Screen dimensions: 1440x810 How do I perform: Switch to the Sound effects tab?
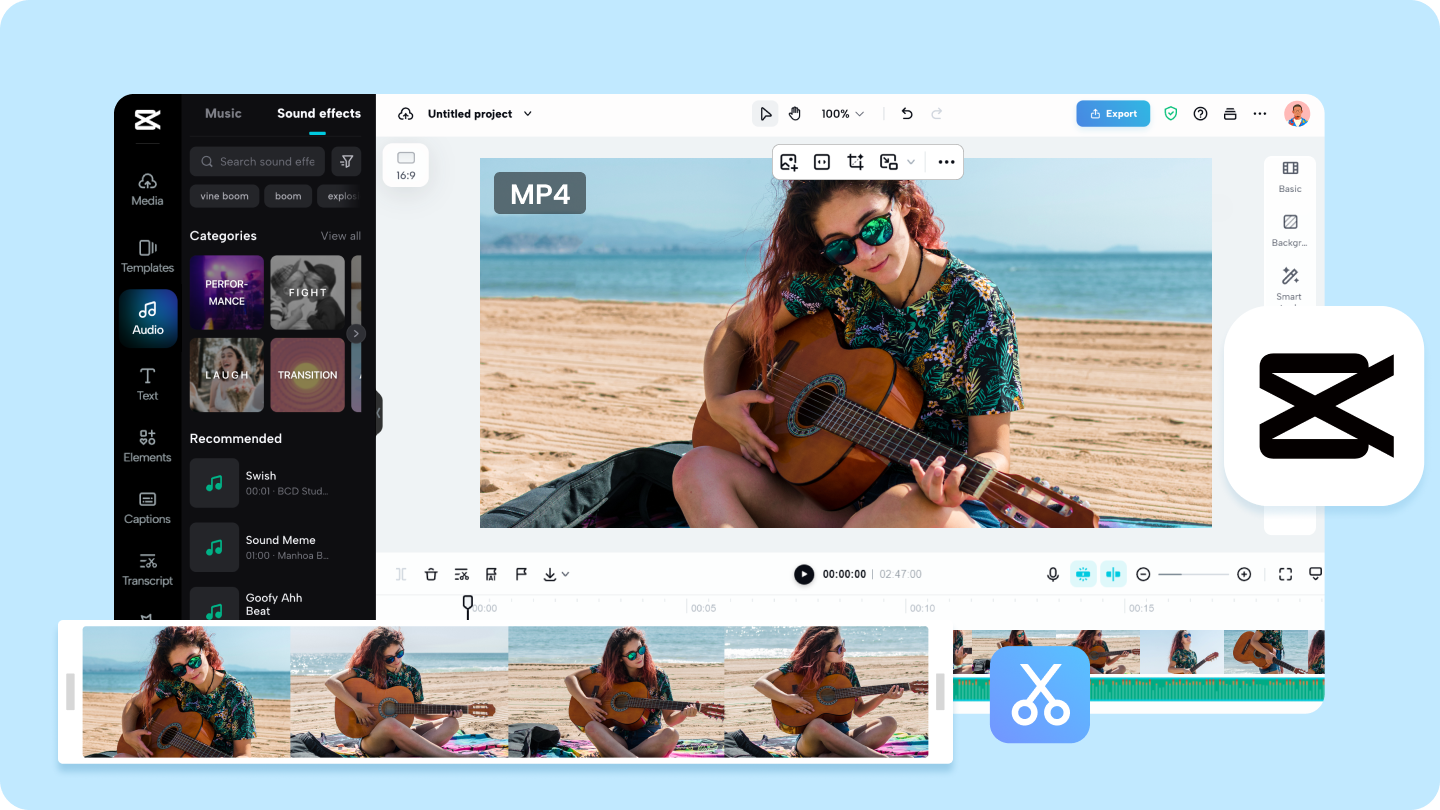click(318, 113)
